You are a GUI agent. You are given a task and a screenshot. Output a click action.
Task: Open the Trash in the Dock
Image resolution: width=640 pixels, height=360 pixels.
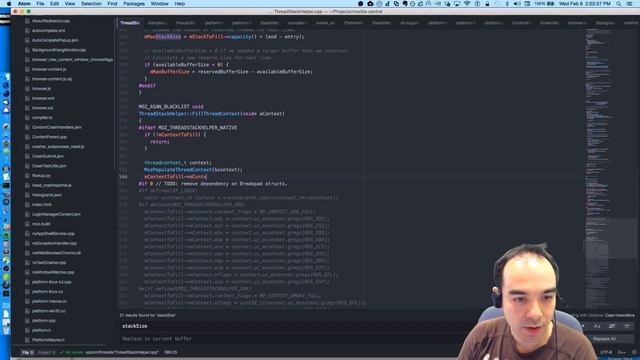[x=6, y=330]
